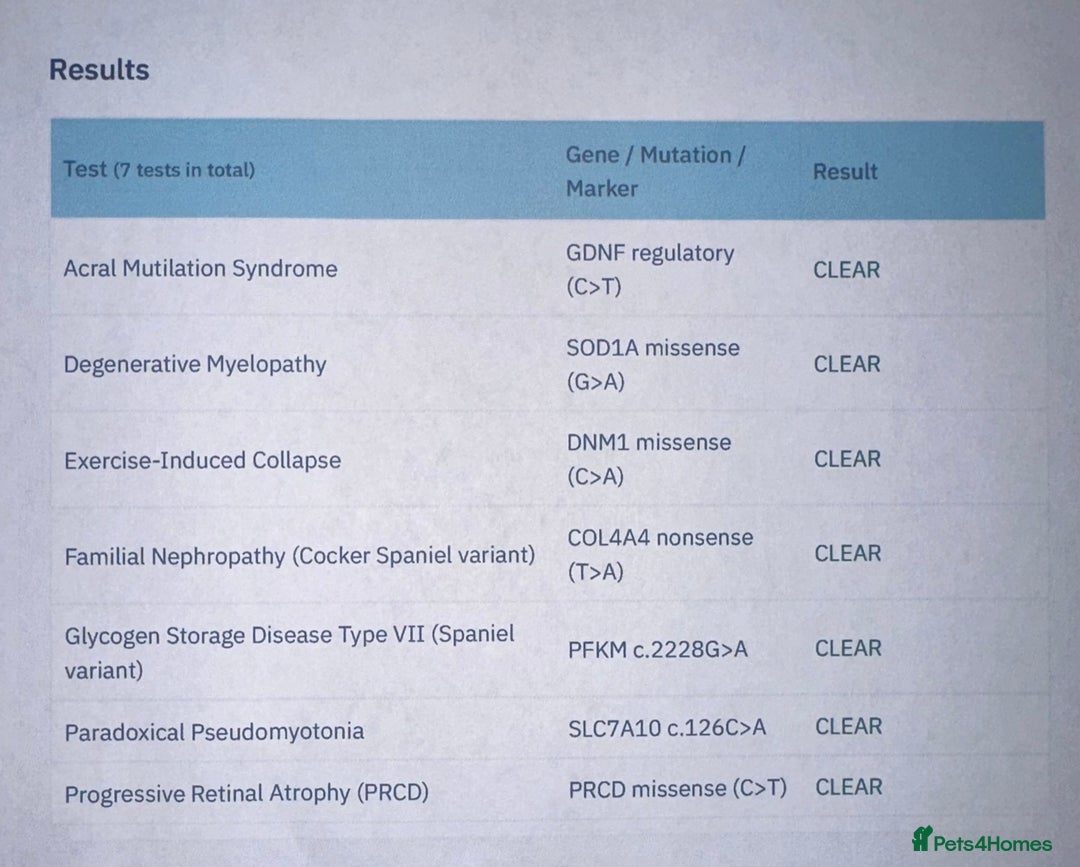Select the DNM1 missense (C>A) marker

pyautogui.click(x=649, y=459)
